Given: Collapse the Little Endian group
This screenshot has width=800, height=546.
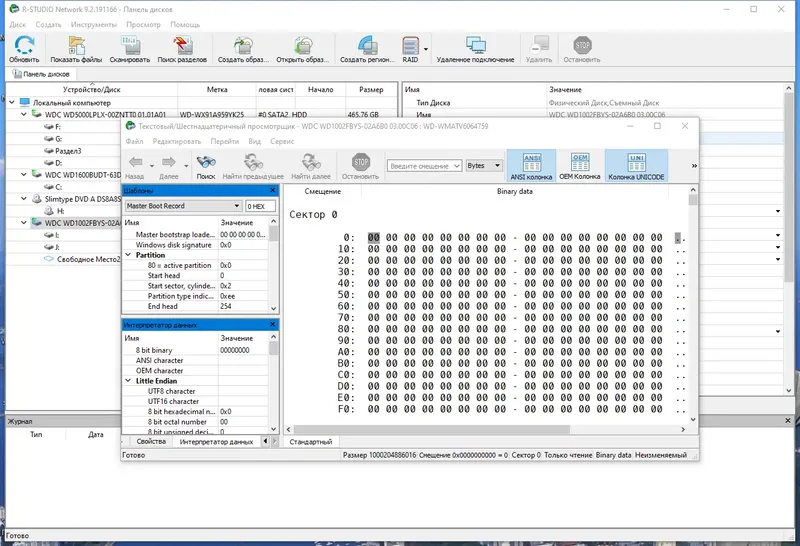Looking at the screenshot, I should point(128,381).
